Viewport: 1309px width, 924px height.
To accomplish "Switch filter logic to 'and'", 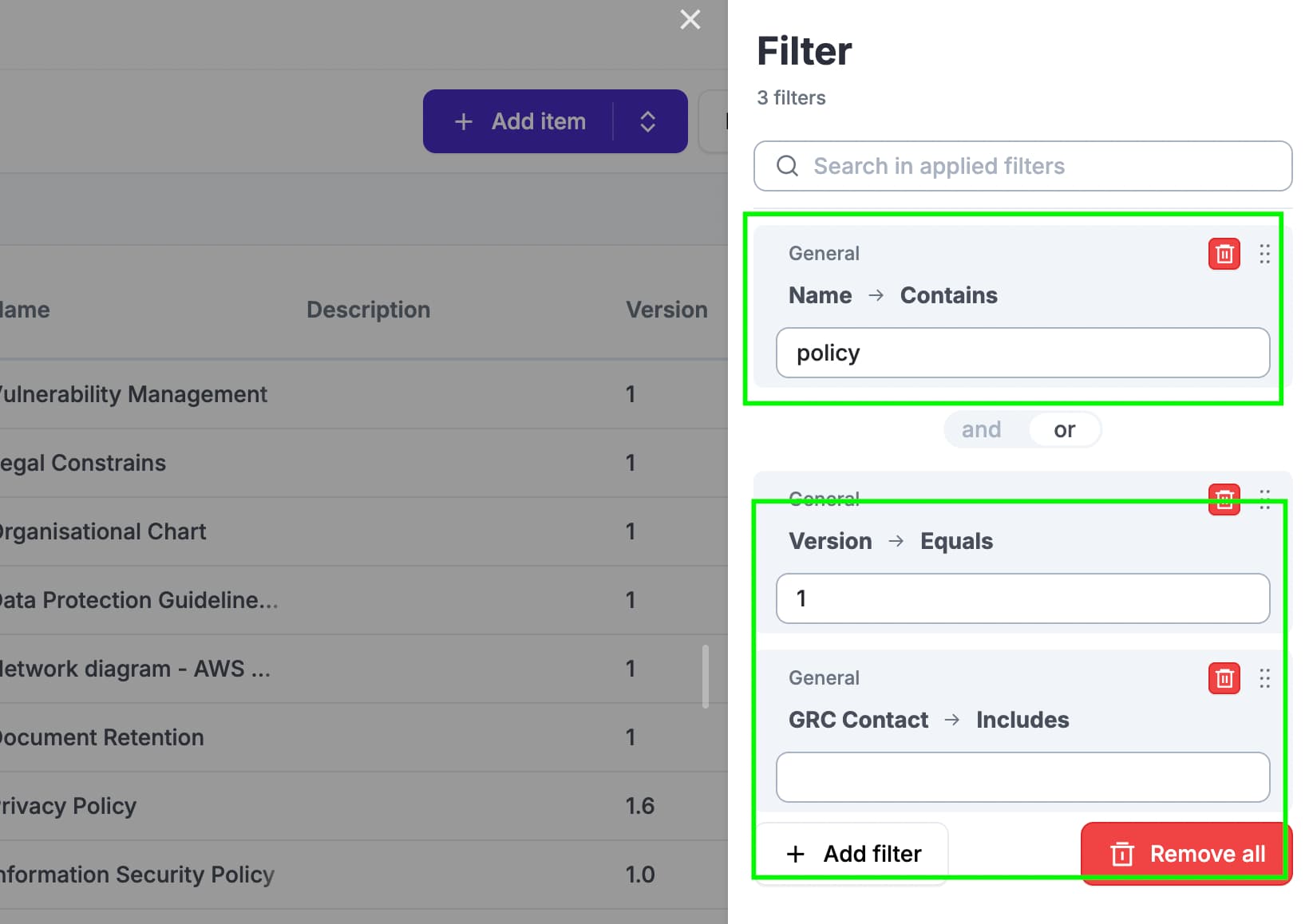I will click(981, 429).
